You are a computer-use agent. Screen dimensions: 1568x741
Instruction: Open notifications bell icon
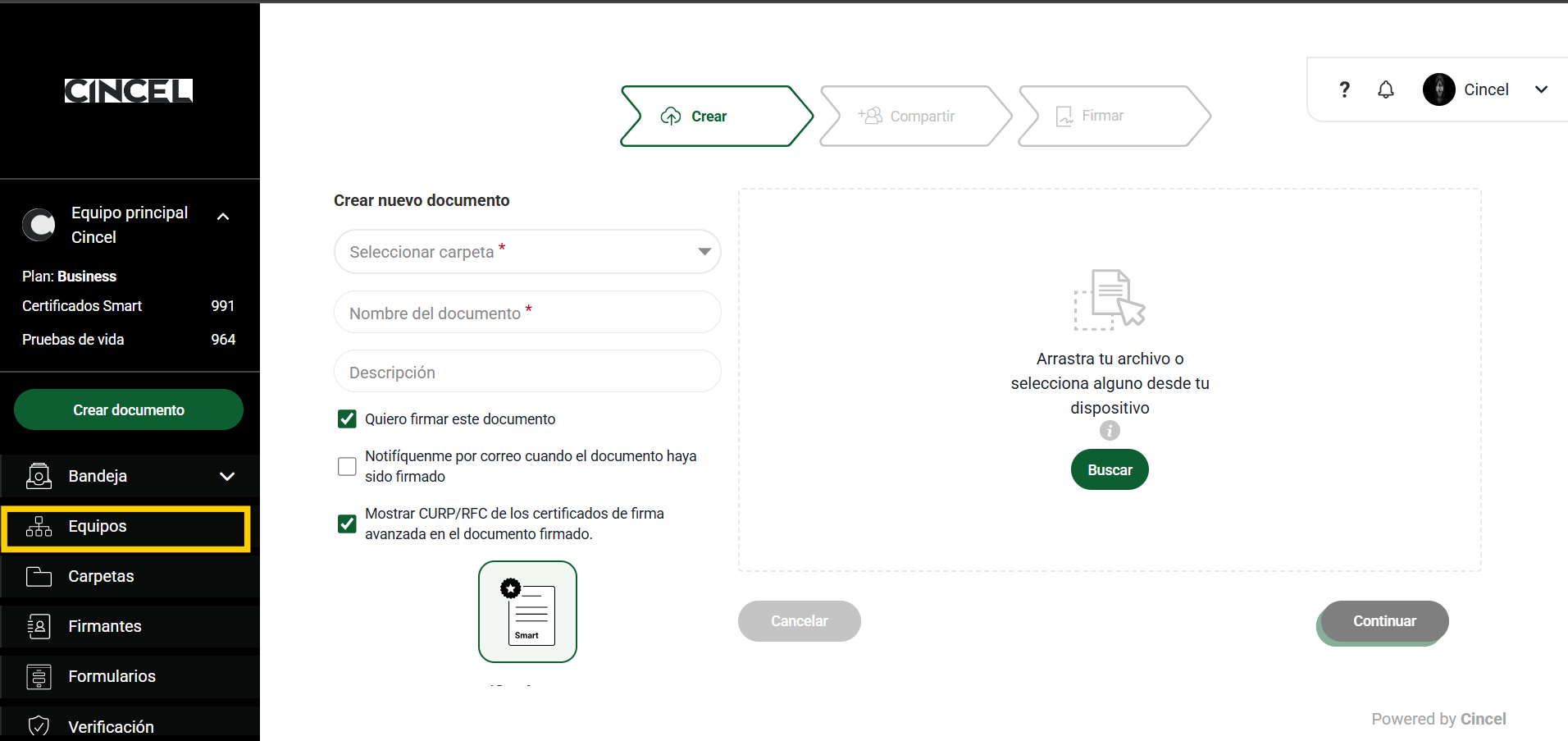[x=1386, y=89]
